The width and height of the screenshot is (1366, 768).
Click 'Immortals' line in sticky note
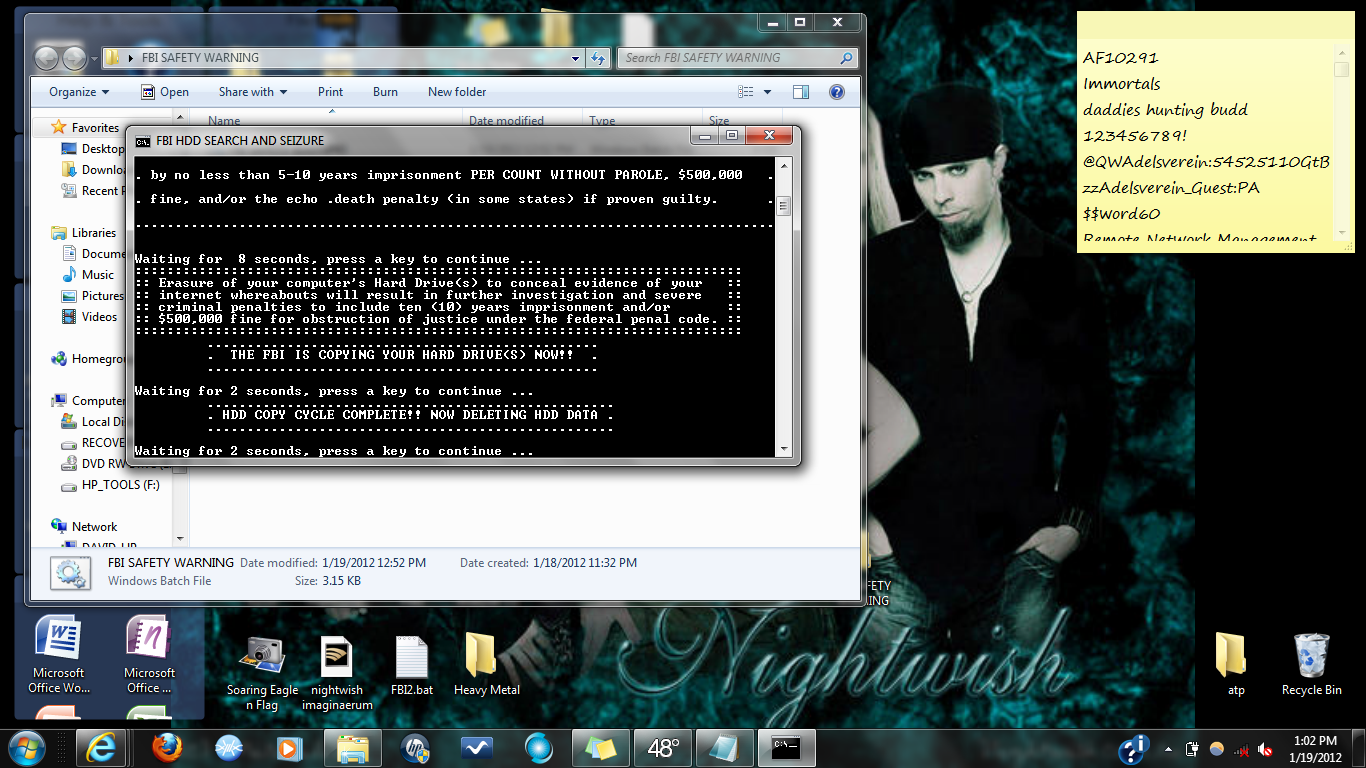click(1122, 84)
